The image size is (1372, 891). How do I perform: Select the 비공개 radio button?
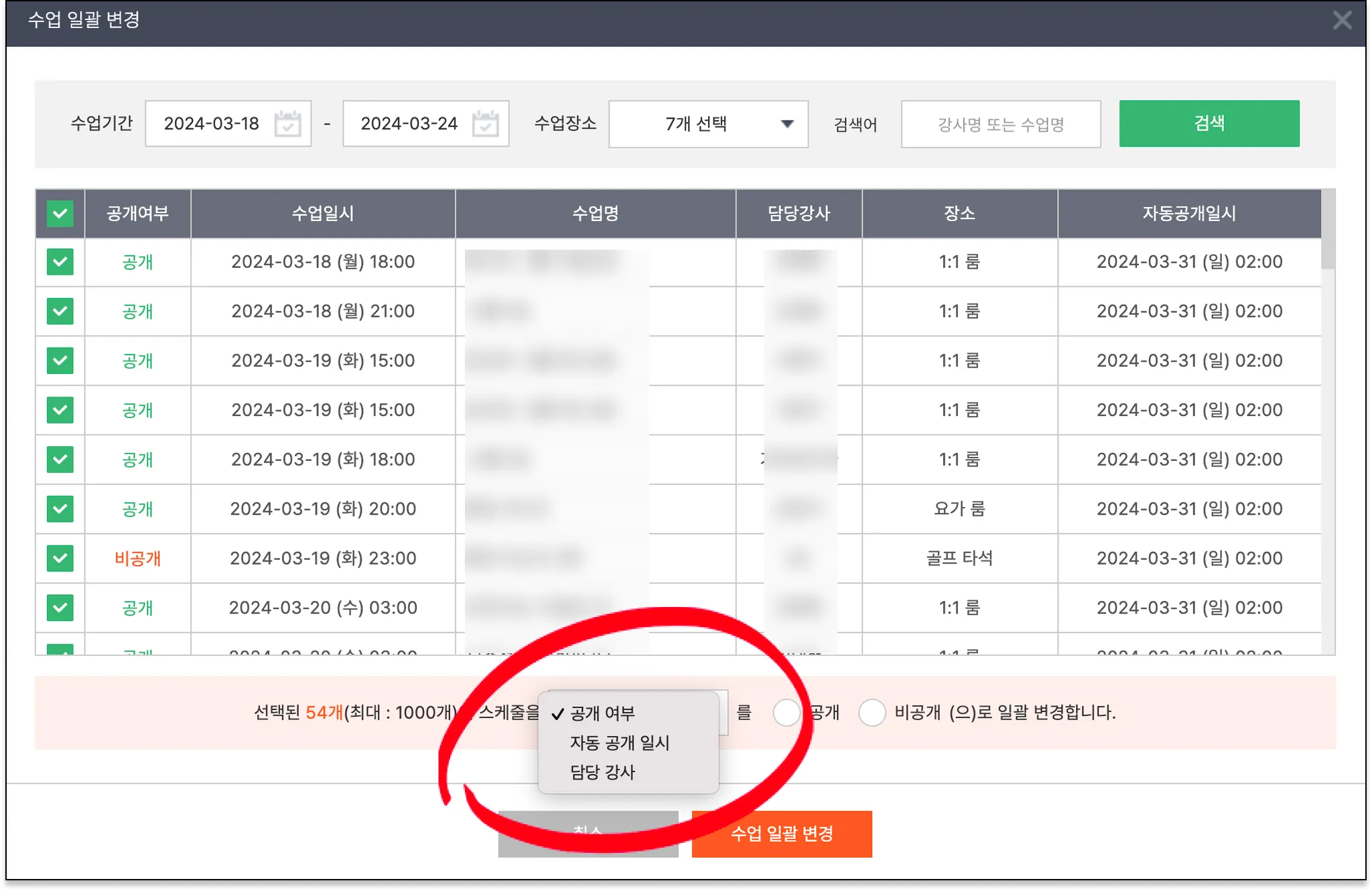(x=872, y=712)
